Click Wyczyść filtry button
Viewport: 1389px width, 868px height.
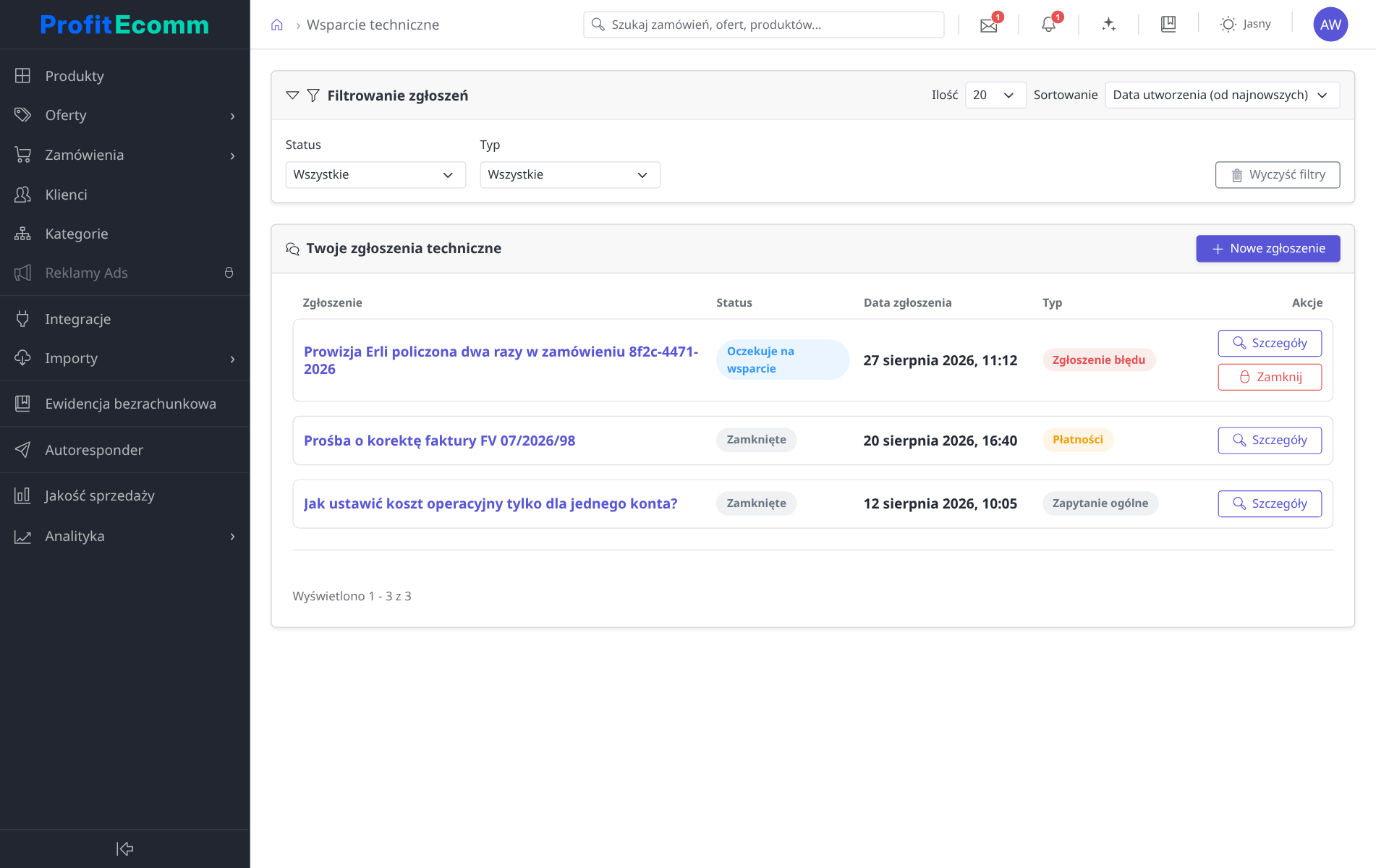[x=1278, y=175]
